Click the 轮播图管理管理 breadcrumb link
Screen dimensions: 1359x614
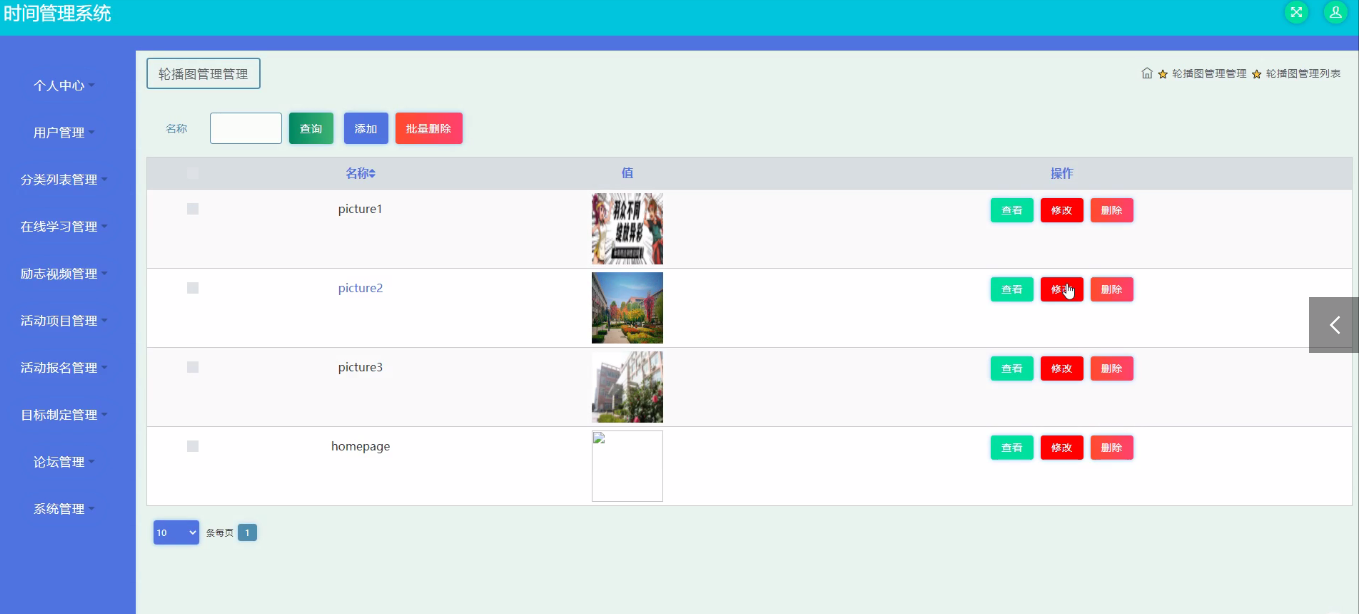tap(1209, 74)
